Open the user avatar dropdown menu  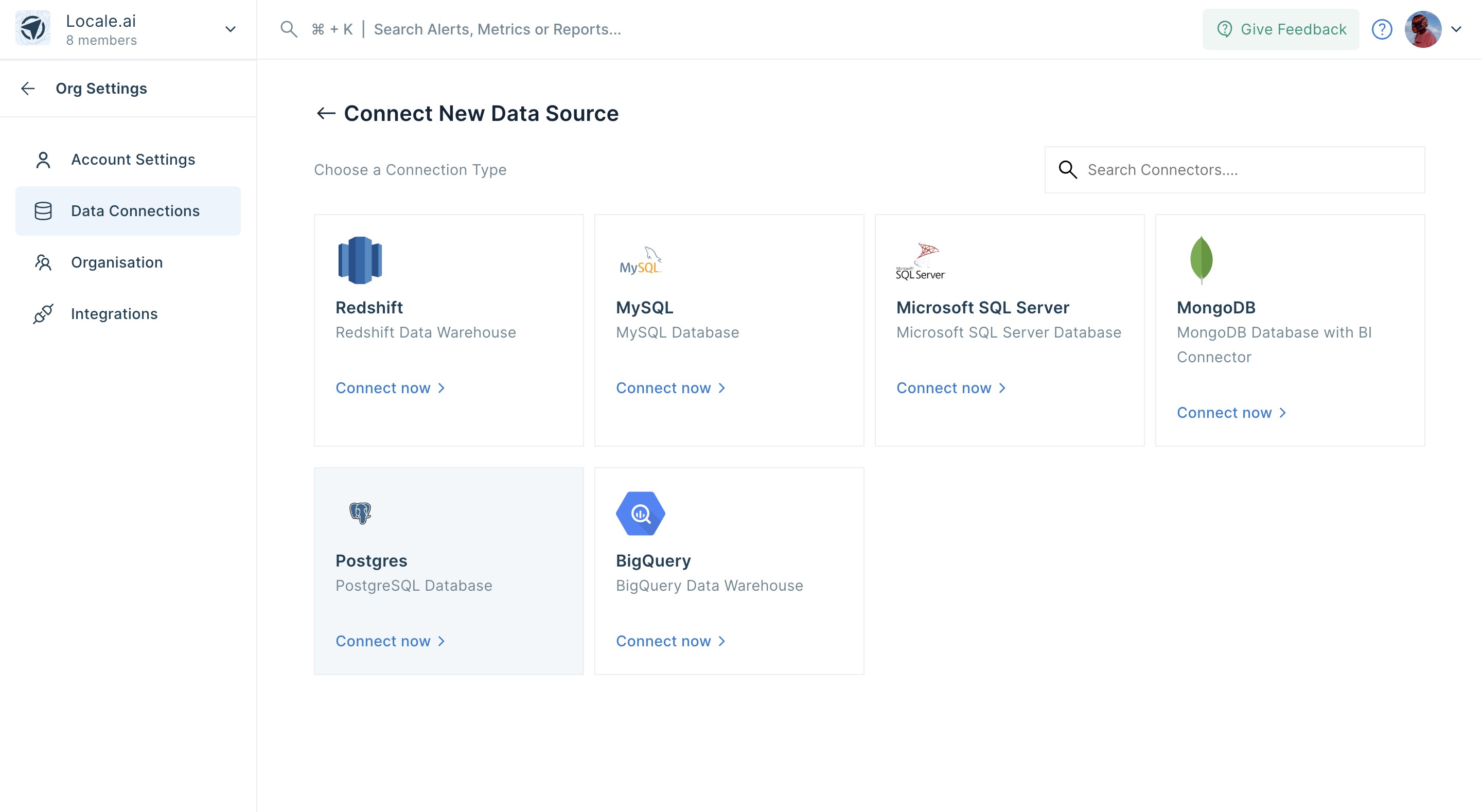pos(1456,29)
